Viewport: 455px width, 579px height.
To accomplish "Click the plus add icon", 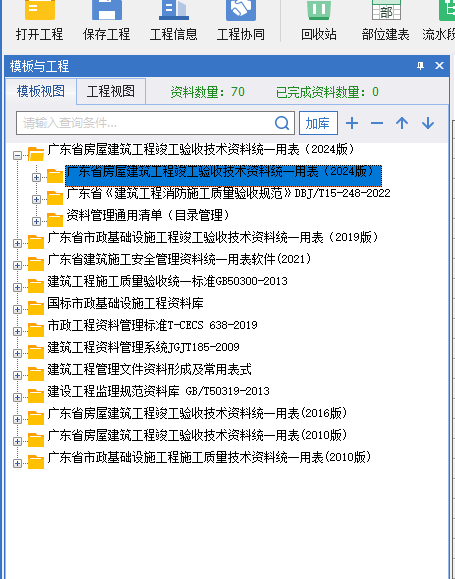I will [x=352, y=123].
